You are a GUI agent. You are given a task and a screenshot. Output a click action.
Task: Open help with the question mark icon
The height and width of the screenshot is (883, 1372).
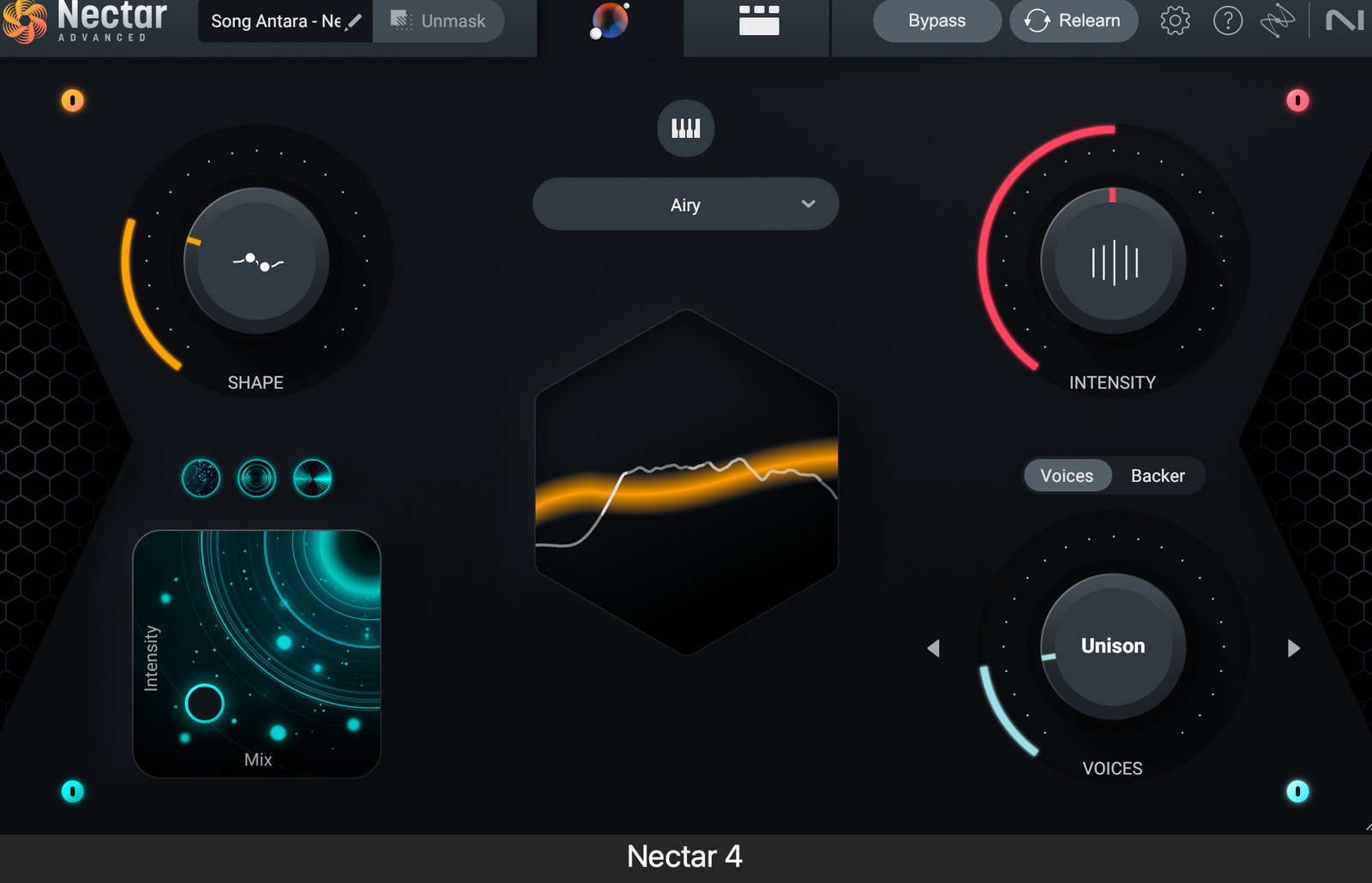(x=1228, y=21)
